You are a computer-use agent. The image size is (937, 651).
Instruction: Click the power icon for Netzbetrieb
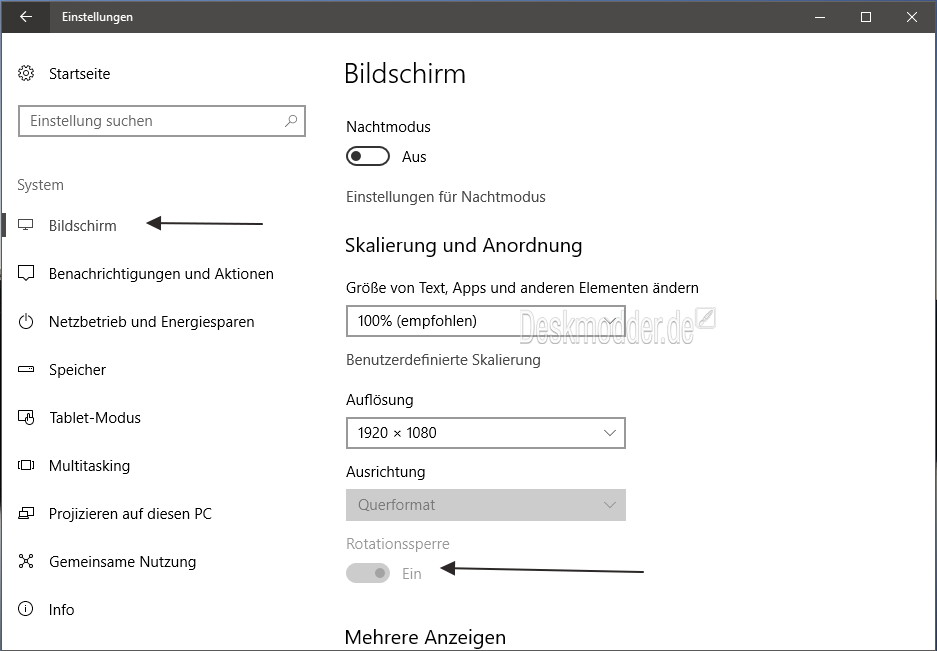tap(26, 322)
